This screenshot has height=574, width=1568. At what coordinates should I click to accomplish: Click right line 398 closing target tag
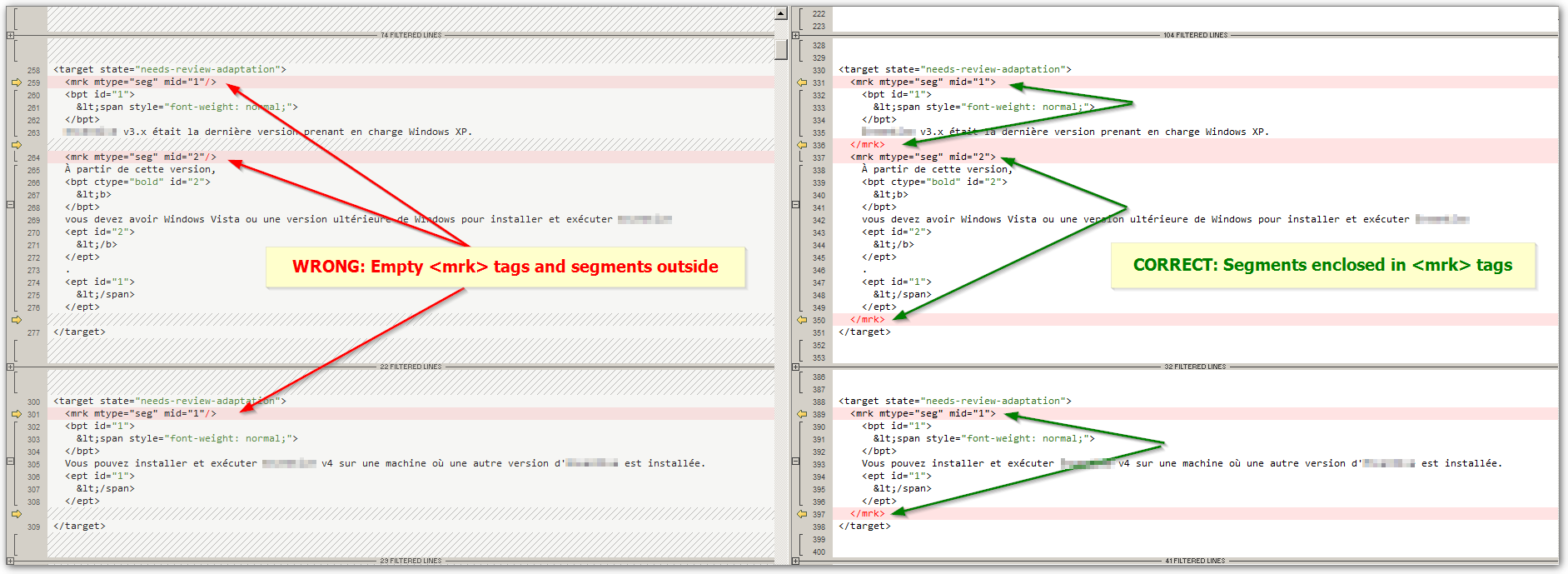[x=865, y=527]
